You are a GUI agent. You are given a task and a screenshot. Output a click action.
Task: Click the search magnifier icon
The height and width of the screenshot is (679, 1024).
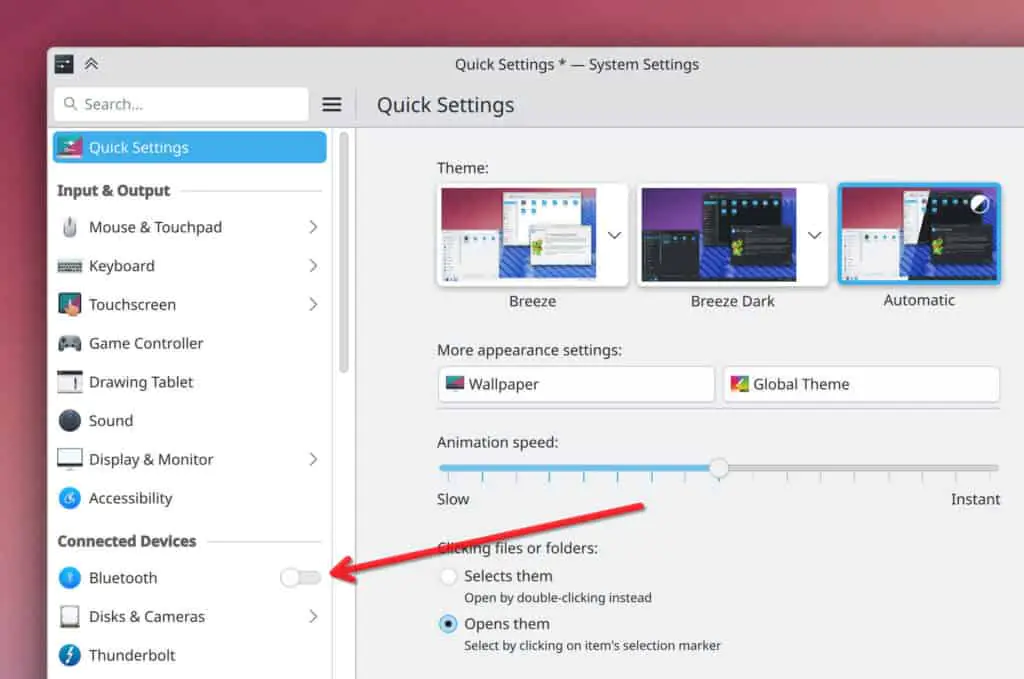click(x=68, y=103)
